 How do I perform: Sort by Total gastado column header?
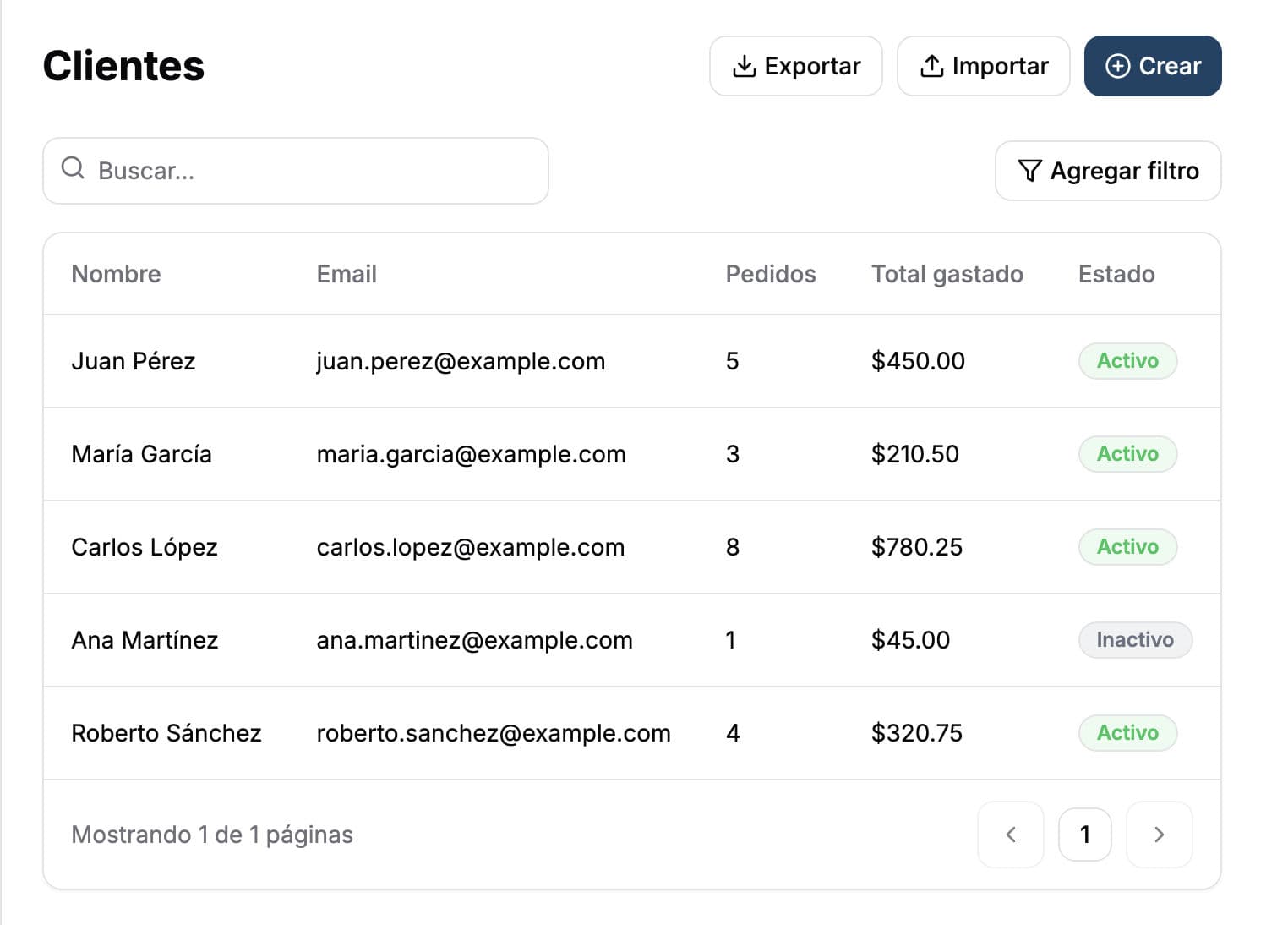click(x=947, y=274)
